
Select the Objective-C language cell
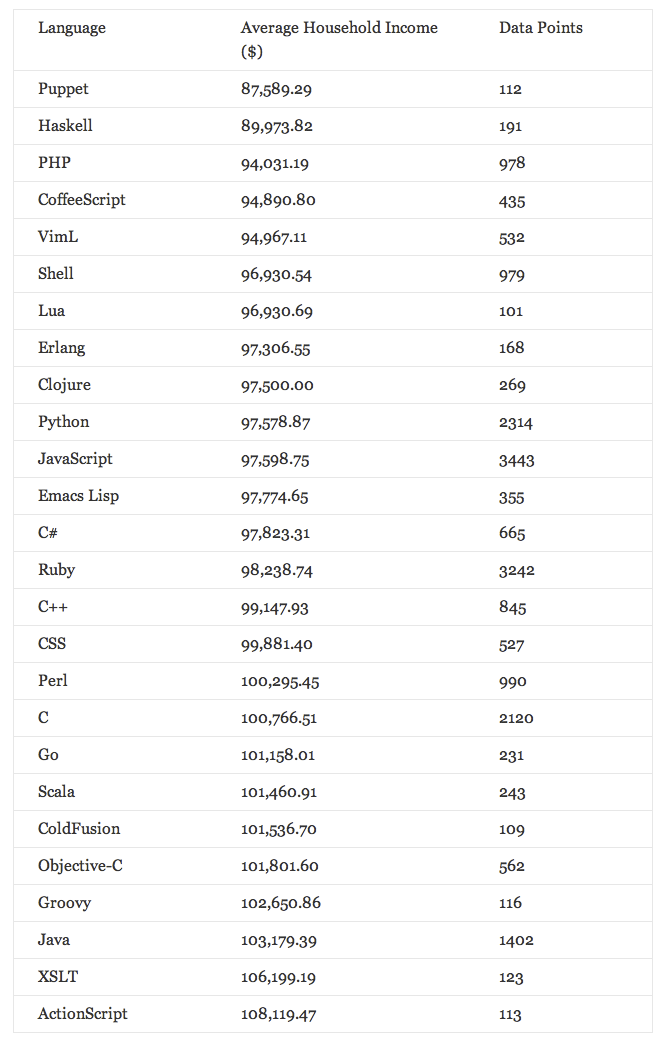81,866
